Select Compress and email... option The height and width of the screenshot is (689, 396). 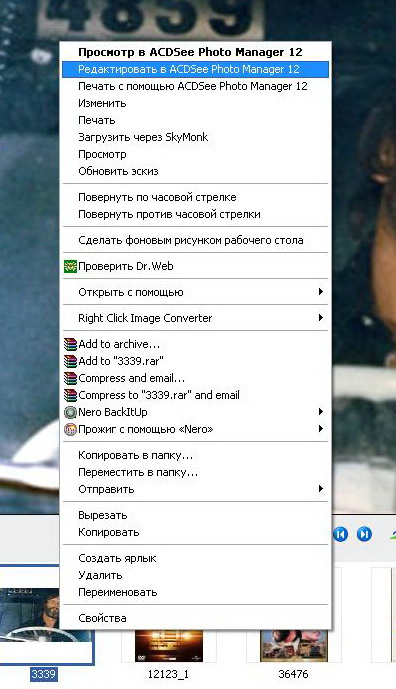point(196,378)
